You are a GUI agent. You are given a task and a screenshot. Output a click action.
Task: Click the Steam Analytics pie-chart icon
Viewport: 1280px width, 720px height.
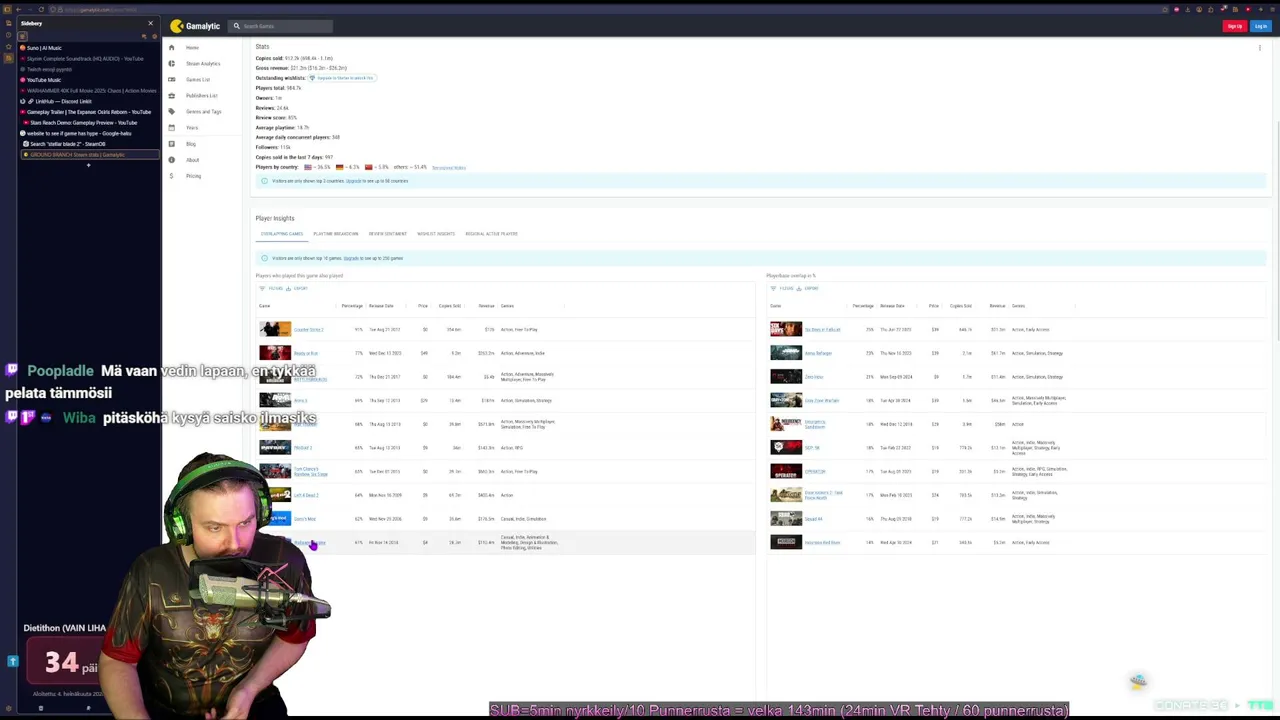171,63
